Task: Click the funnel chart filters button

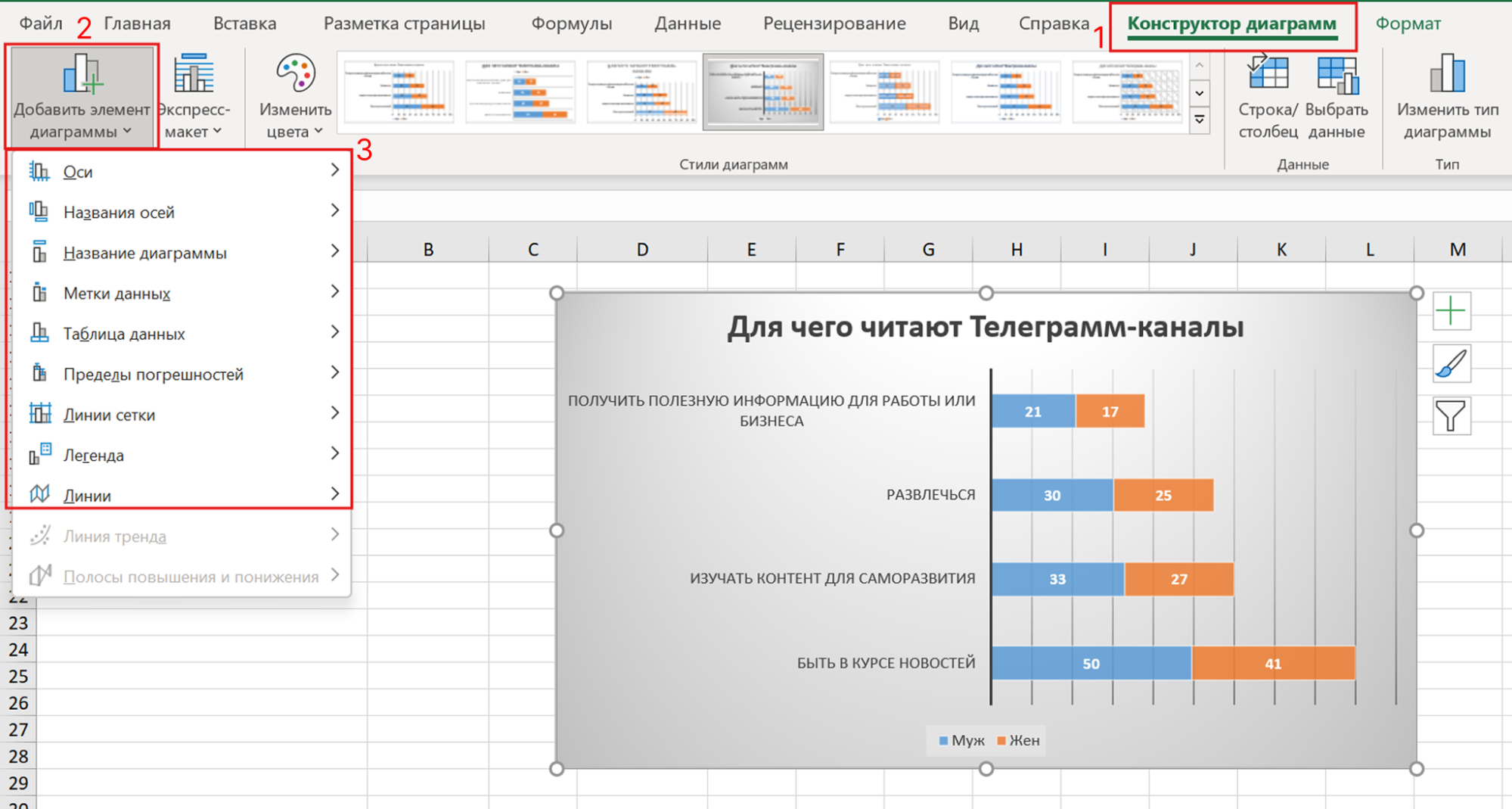Action: coord(1451,416)
